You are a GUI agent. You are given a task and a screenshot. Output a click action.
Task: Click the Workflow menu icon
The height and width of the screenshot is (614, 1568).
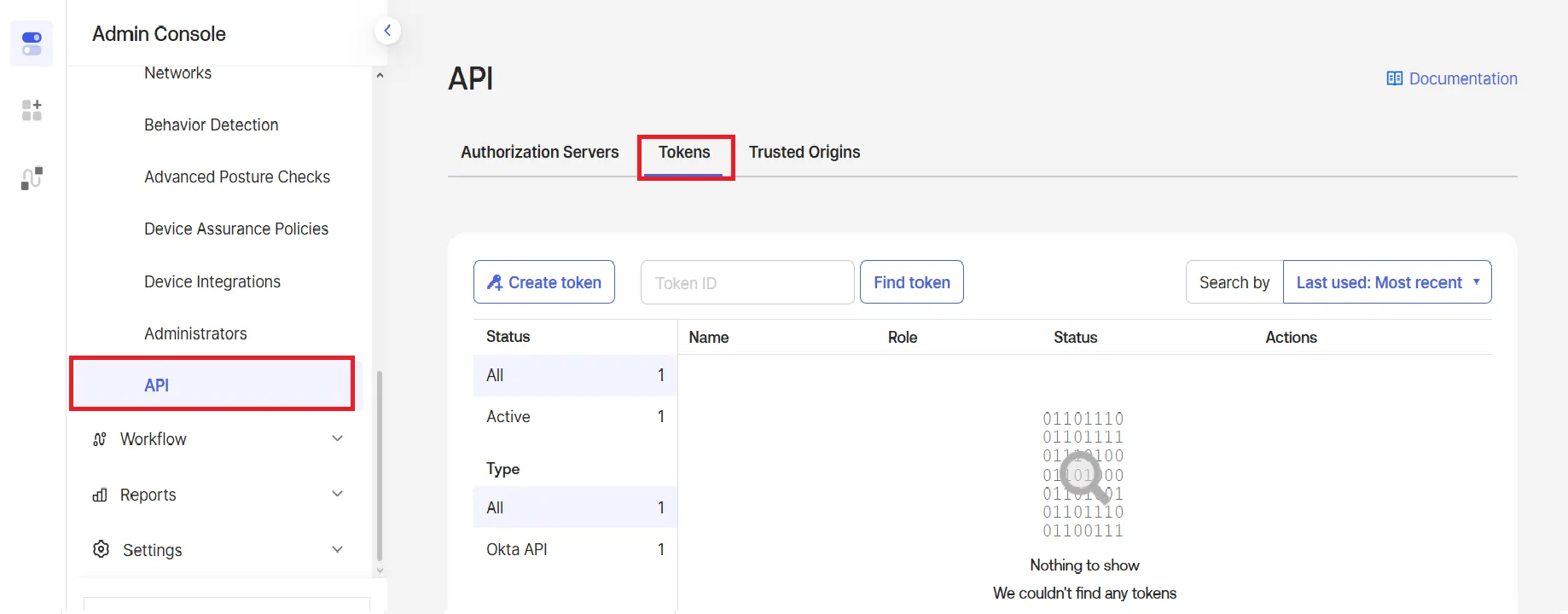[100, 439]
